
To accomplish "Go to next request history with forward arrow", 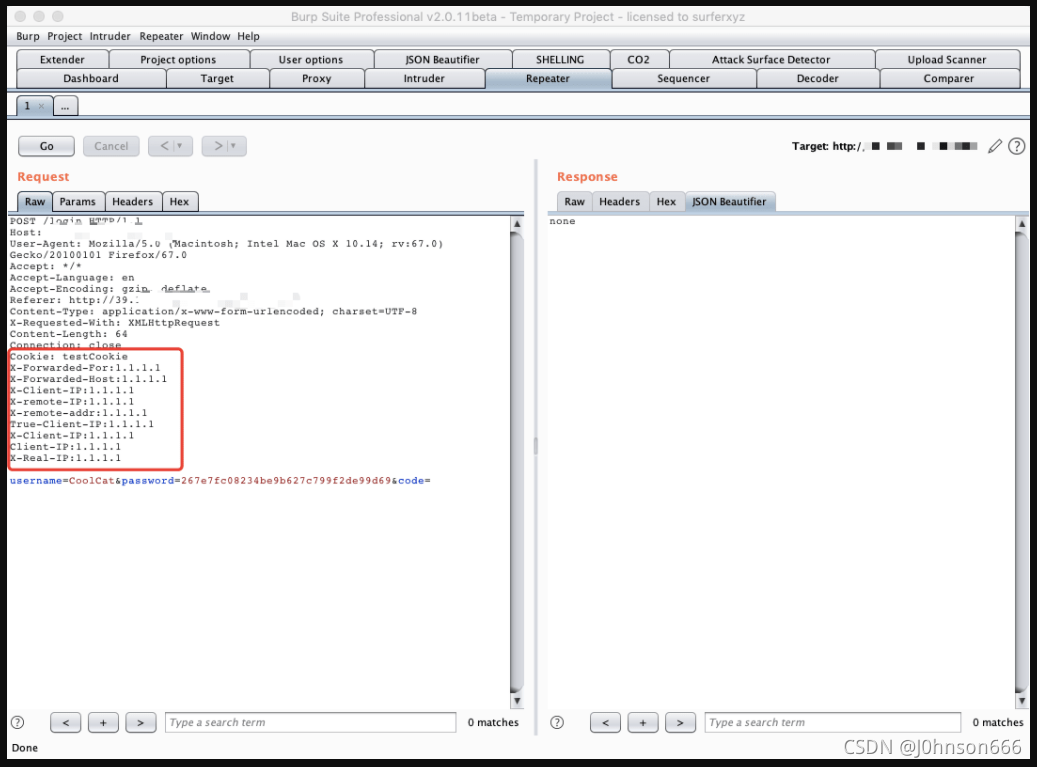I will click(224, 145).
